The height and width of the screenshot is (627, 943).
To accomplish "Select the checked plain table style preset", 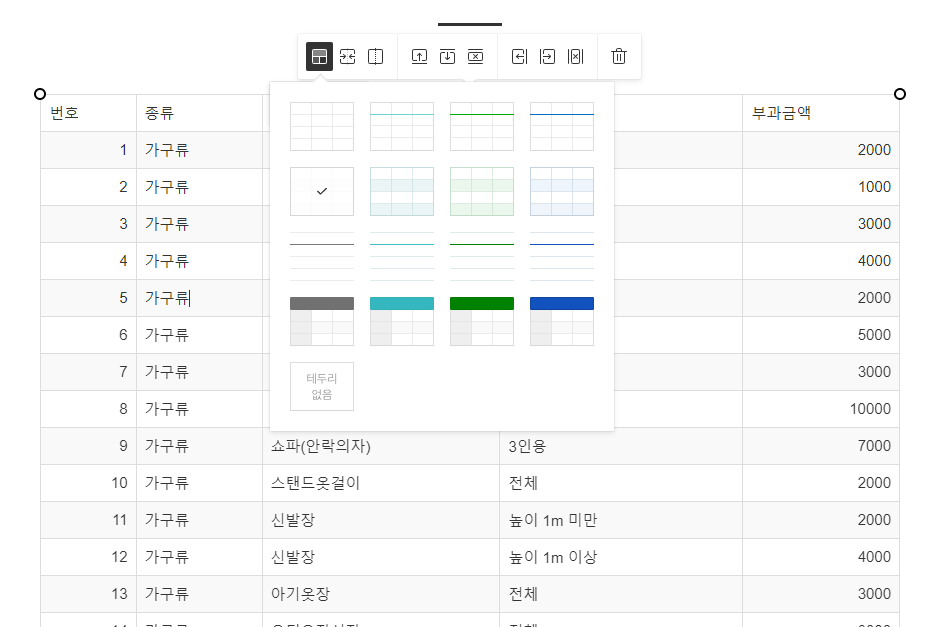I will (x=321, y=190).
